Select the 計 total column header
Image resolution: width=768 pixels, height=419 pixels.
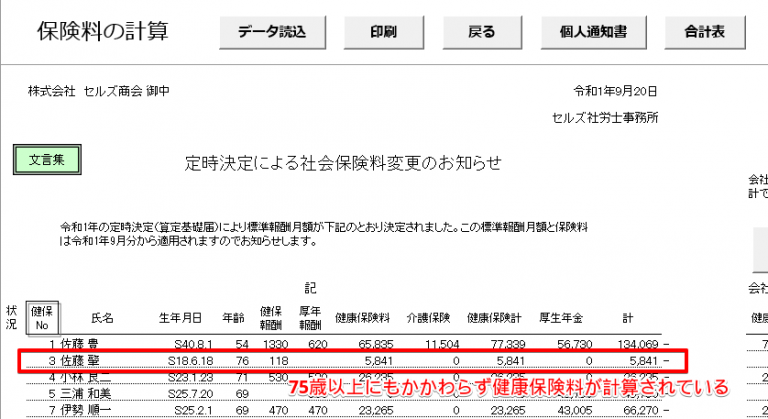click(x=628, y=318)
